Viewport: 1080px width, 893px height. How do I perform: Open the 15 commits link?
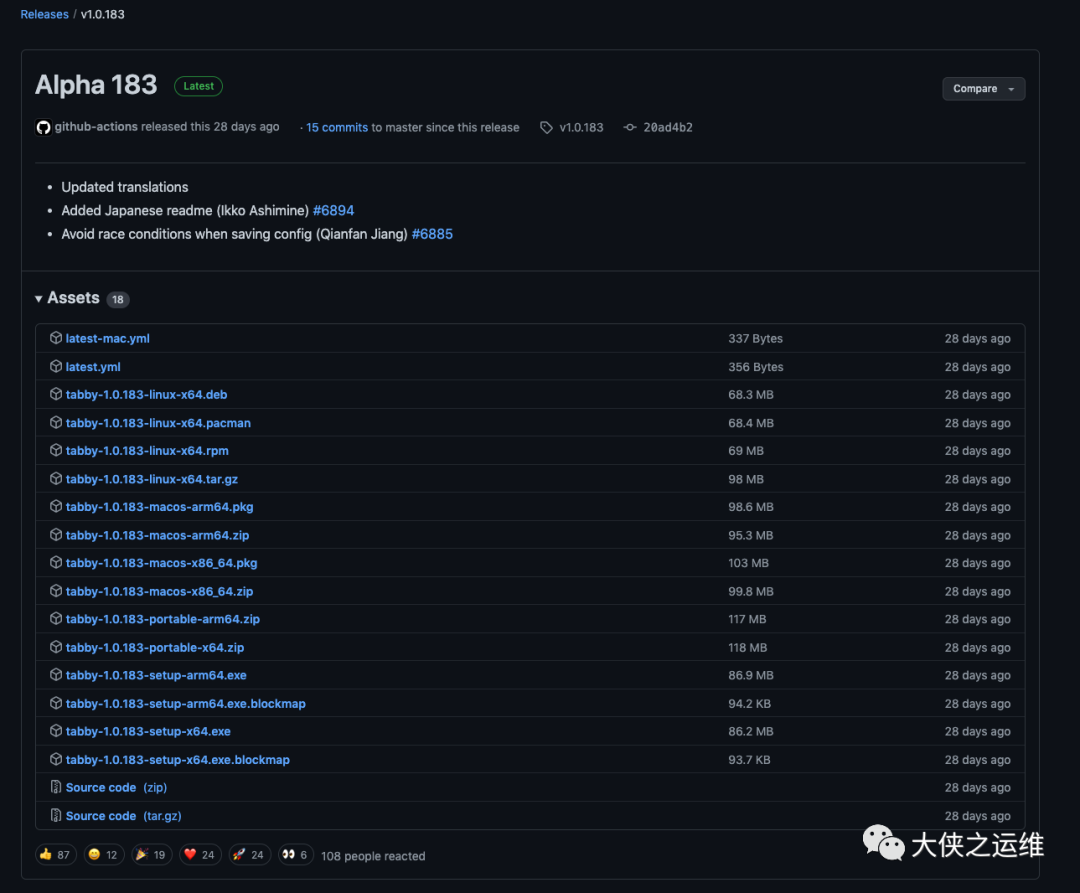(337, 127)
